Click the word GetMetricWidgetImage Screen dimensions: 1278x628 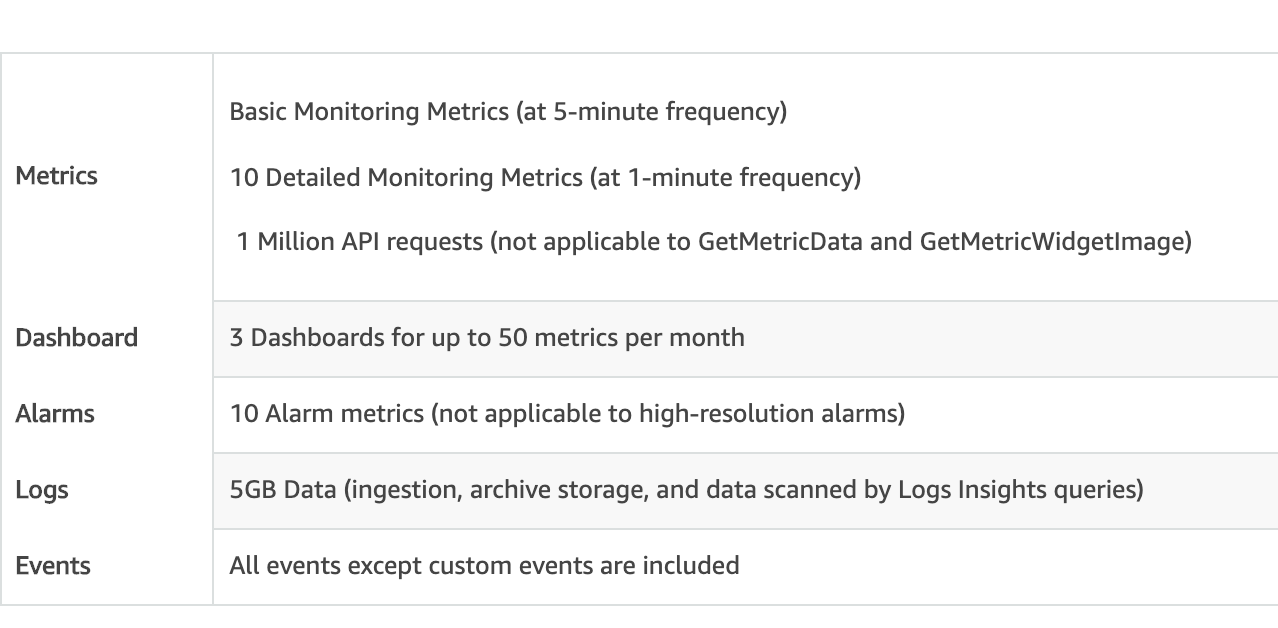pyautogui.click(x=1051, y=242)
